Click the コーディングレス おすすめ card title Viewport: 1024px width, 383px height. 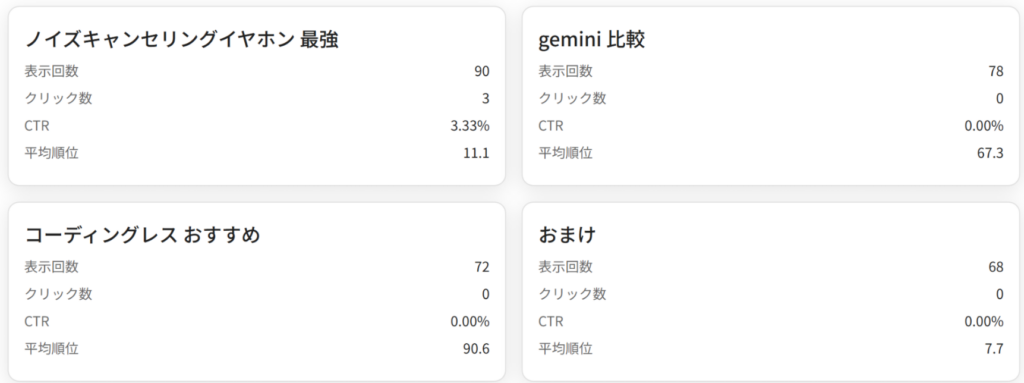click(142, 235)
